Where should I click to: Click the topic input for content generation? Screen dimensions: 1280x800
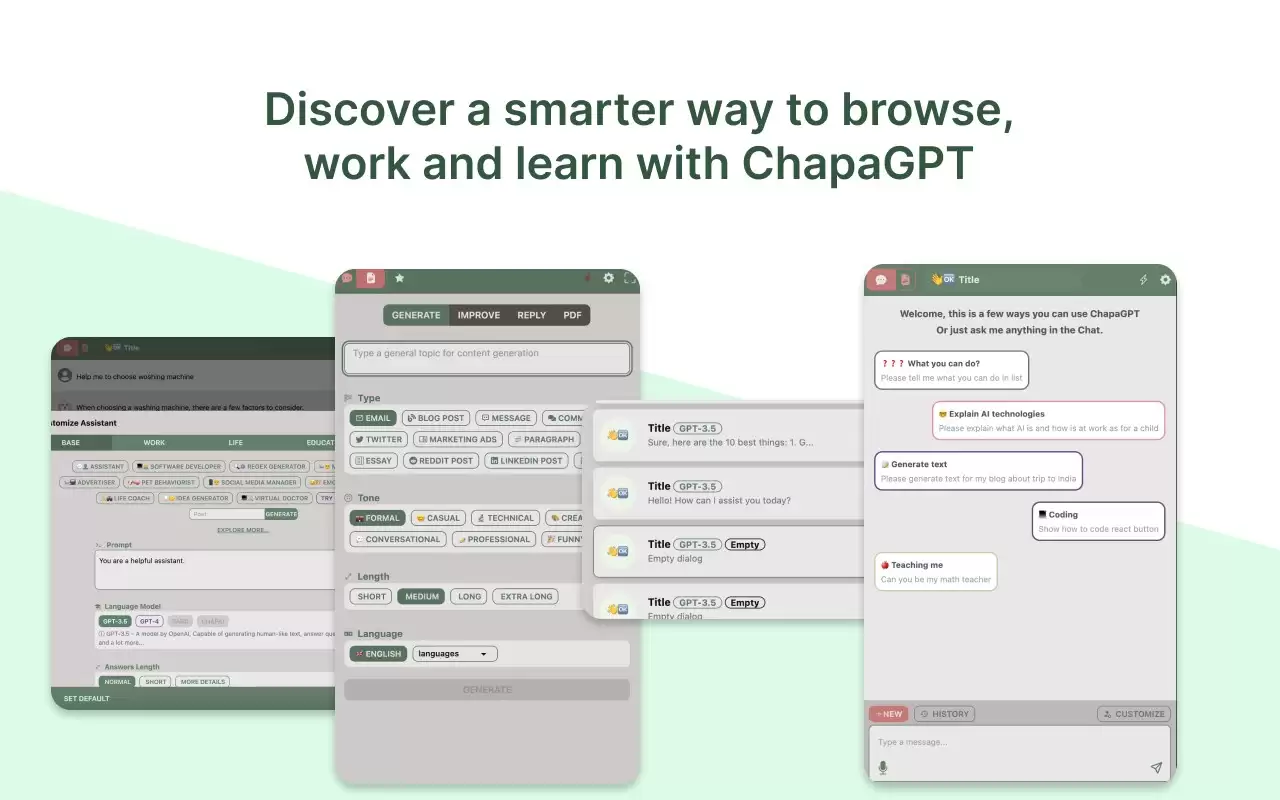(487, 358)
